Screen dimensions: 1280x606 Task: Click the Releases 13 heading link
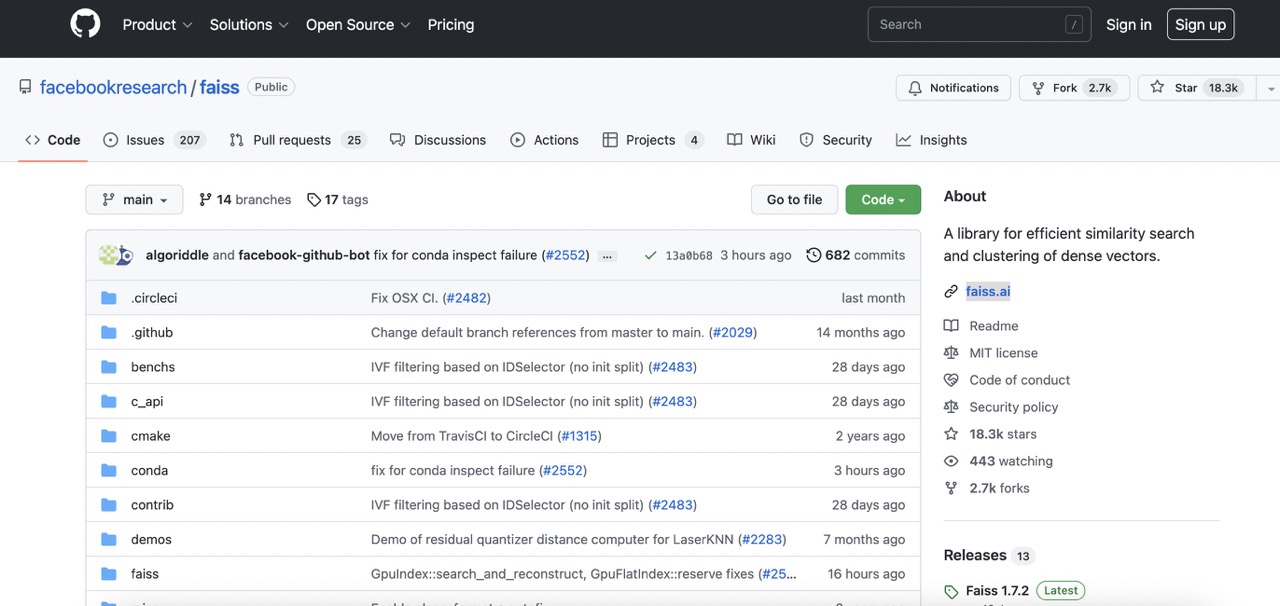coord(987,555)
